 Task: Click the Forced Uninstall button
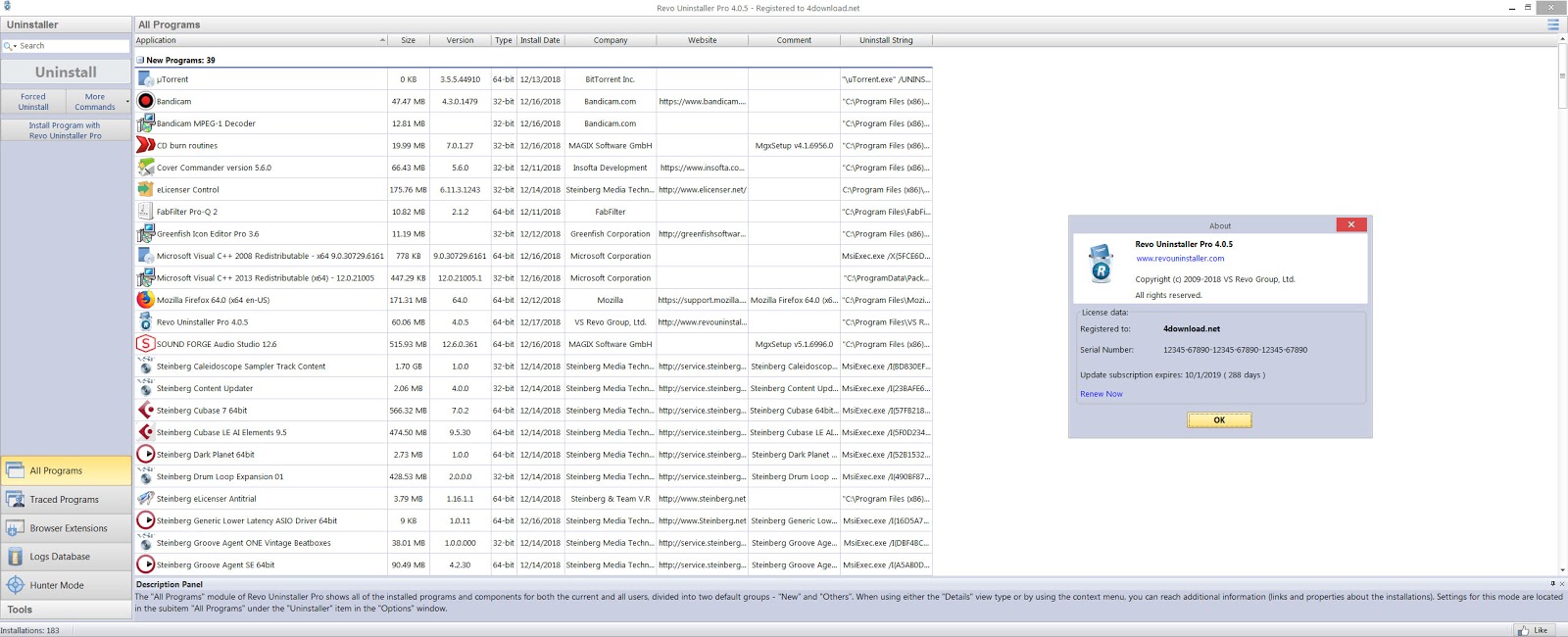(x=33, y=102)
